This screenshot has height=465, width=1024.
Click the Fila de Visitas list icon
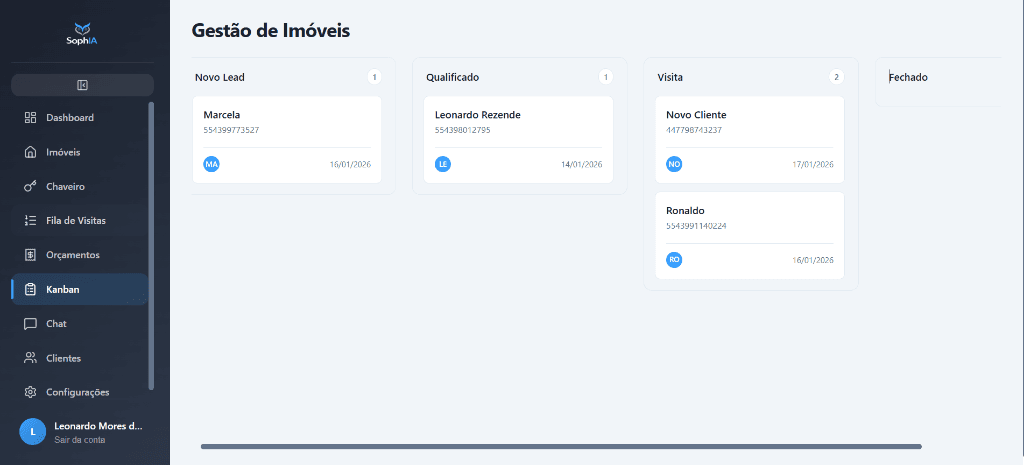[30, 220]
